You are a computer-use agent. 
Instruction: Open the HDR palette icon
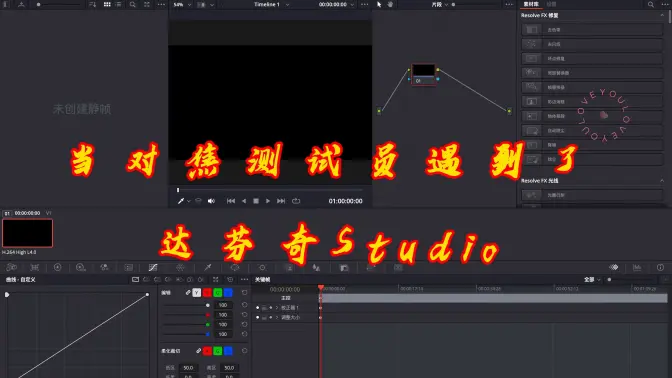(x=81, y=267)
